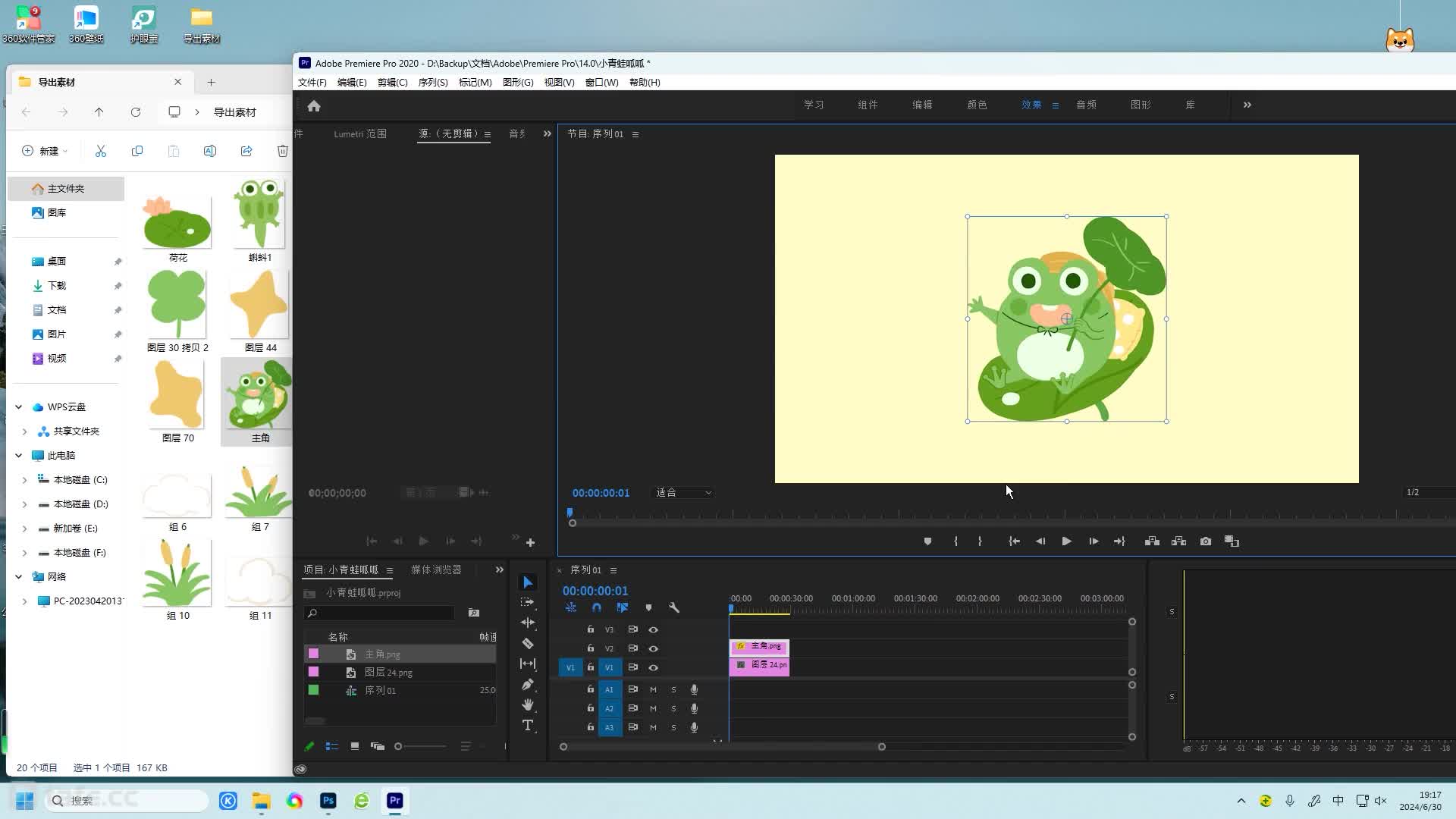The height and width of the screenshot is (819, 1456).
Task: Toggle A3 voice-over record microphone
Action: pyautogui.click(x=694, y=727)
